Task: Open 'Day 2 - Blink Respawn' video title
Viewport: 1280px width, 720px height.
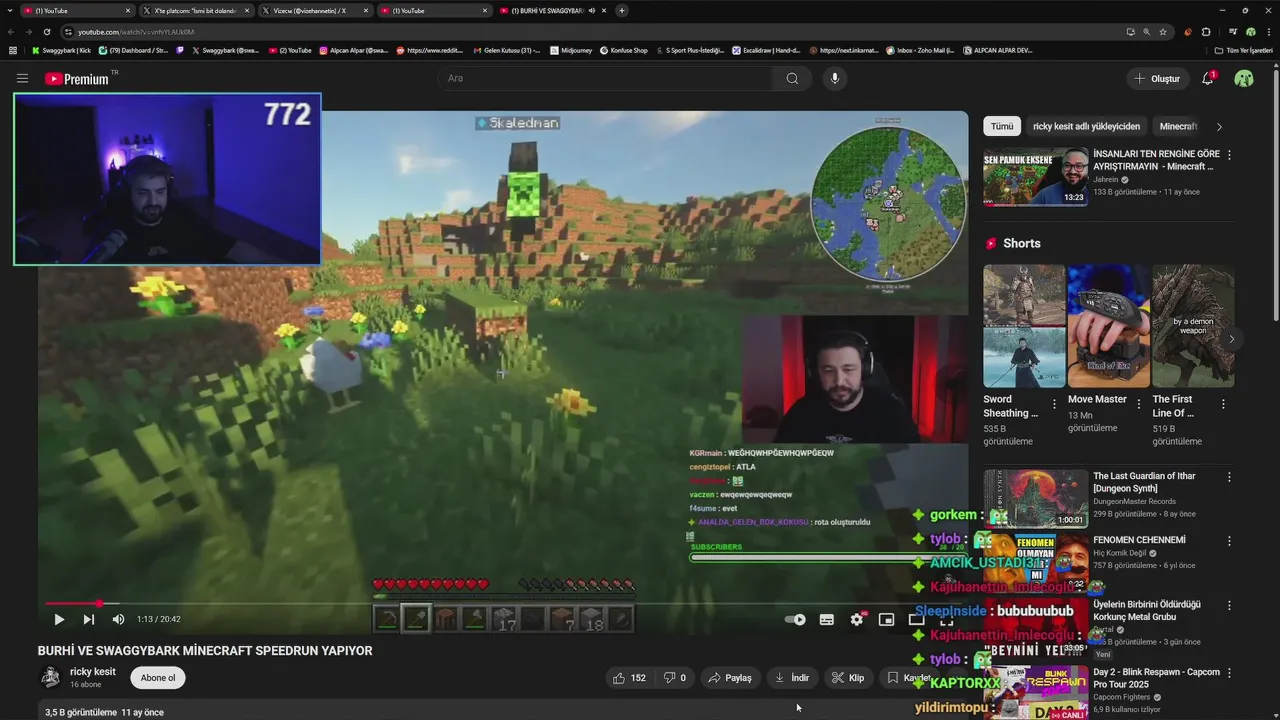Action: 1156,678
